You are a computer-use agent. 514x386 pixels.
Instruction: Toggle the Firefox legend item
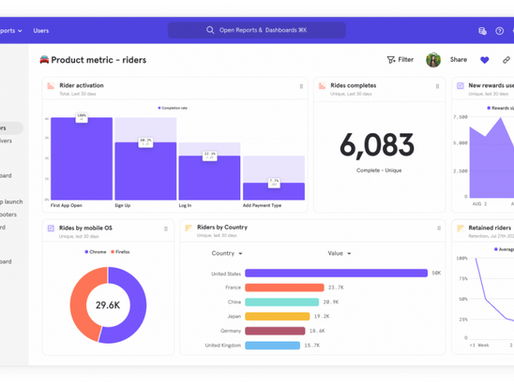120,252
